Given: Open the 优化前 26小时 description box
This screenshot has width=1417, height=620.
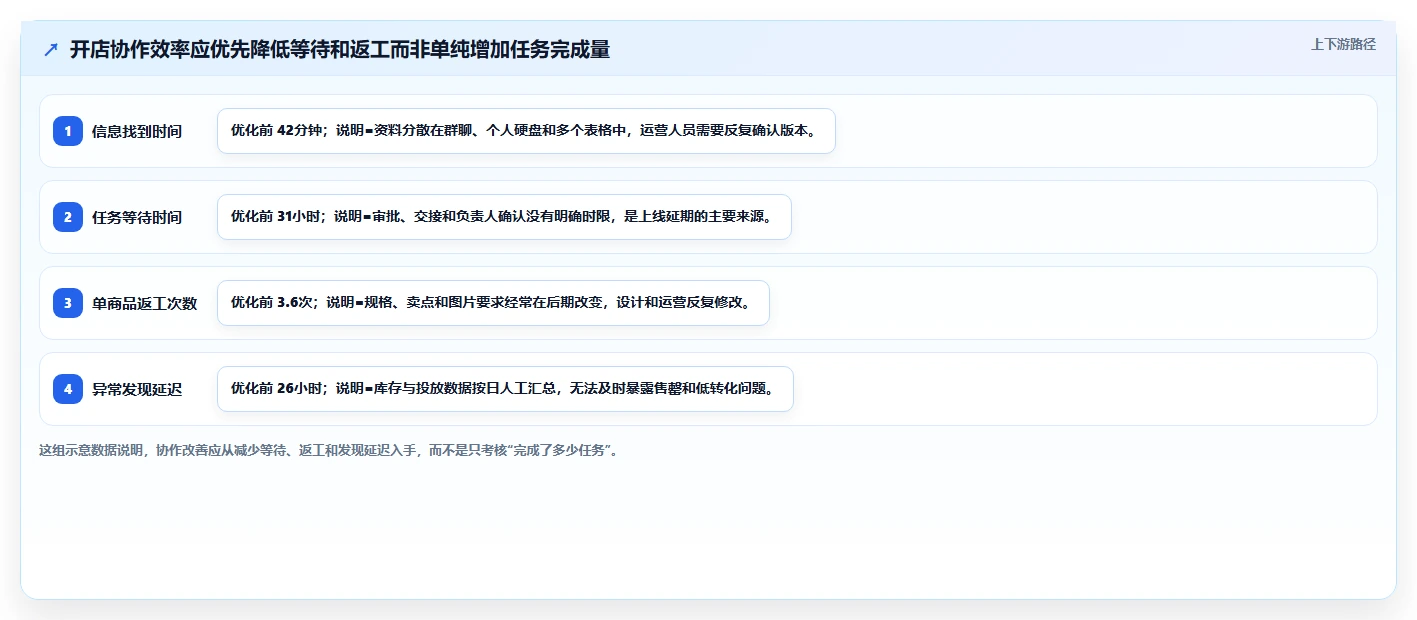Looking at the screenshot, I should 505,389.
